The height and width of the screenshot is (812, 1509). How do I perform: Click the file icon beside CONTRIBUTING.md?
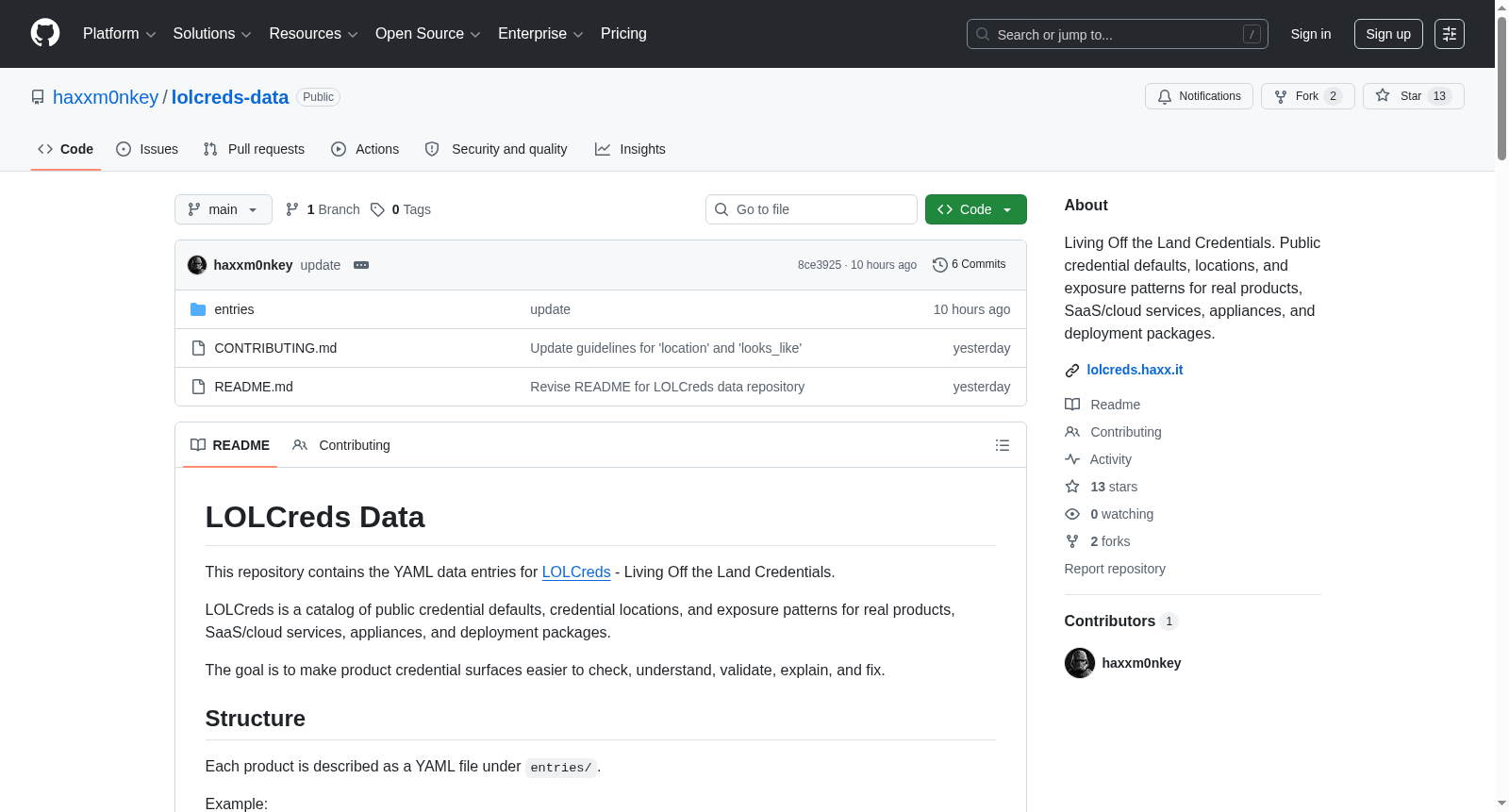coord(198,348)
